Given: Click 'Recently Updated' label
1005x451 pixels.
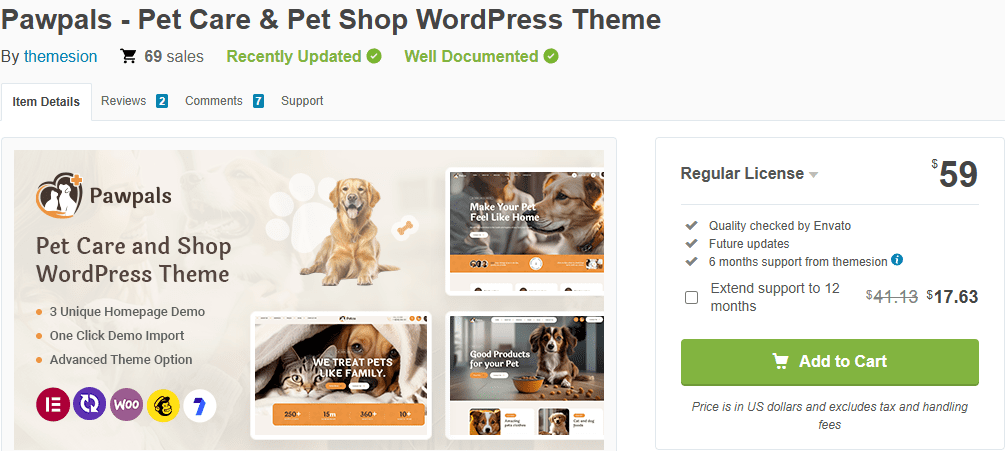Looking at the screenshot, I should pyautogui.click(x=294, y=56).
